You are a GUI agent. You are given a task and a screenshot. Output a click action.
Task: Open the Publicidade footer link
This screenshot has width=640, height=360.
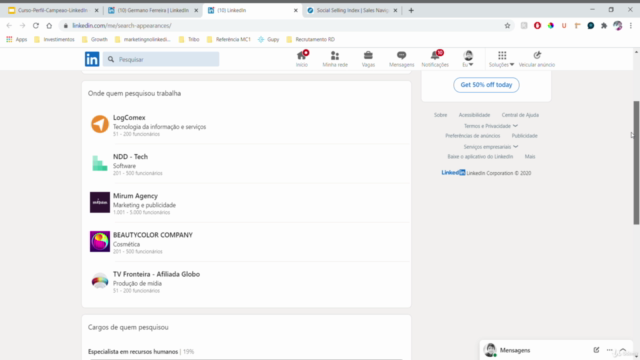tap(524, 136)
